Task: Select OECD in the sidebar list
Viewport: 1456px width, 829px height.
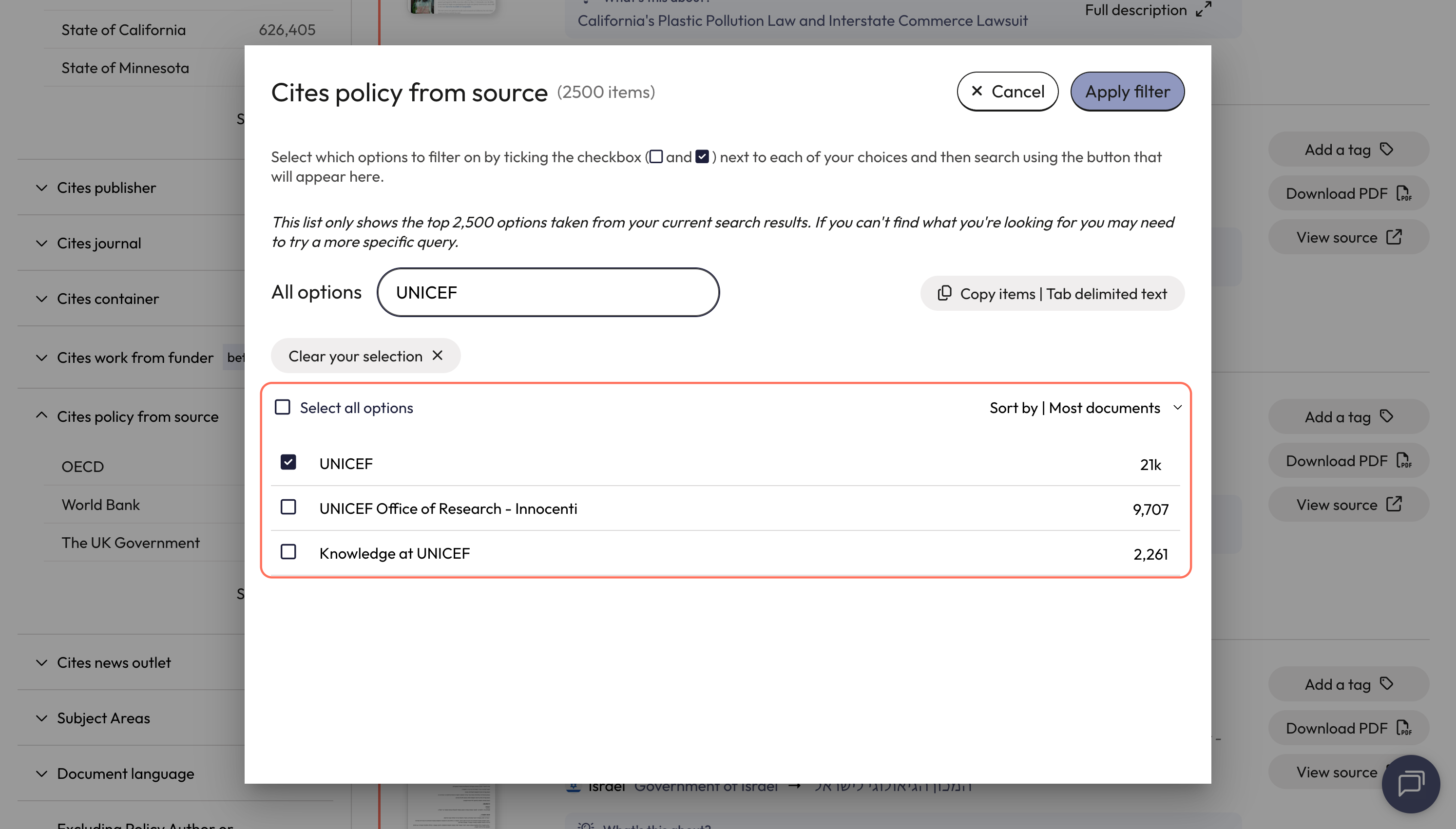Action: 82,466
